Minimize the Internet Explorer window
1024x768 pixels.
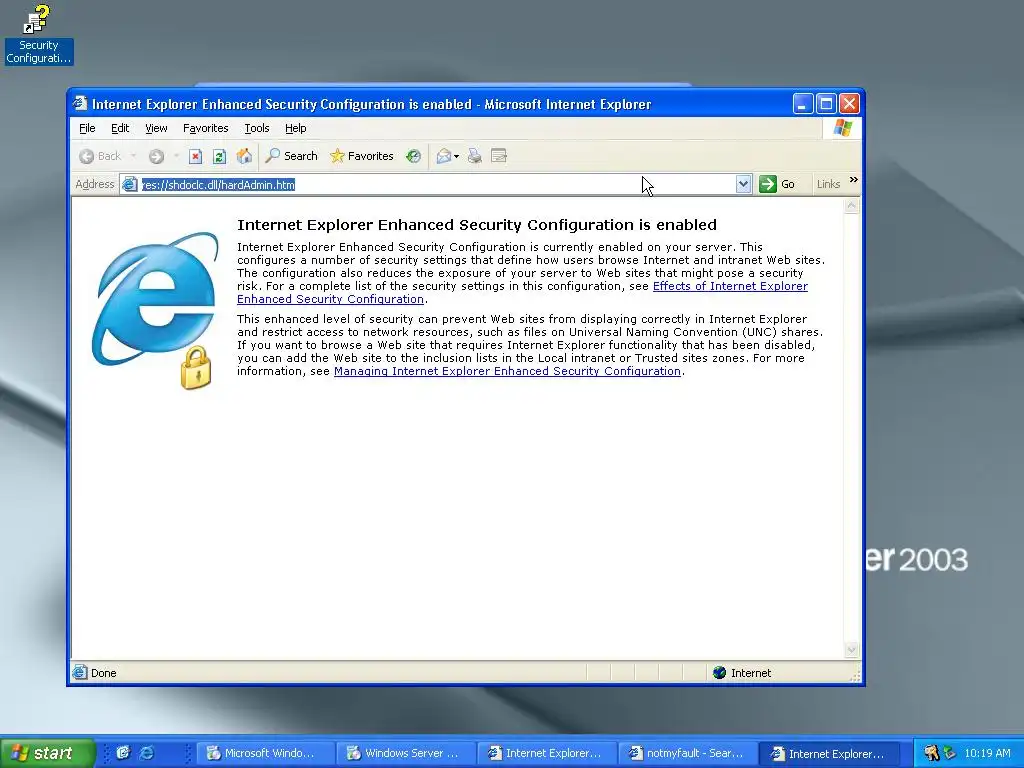point(803,104)
